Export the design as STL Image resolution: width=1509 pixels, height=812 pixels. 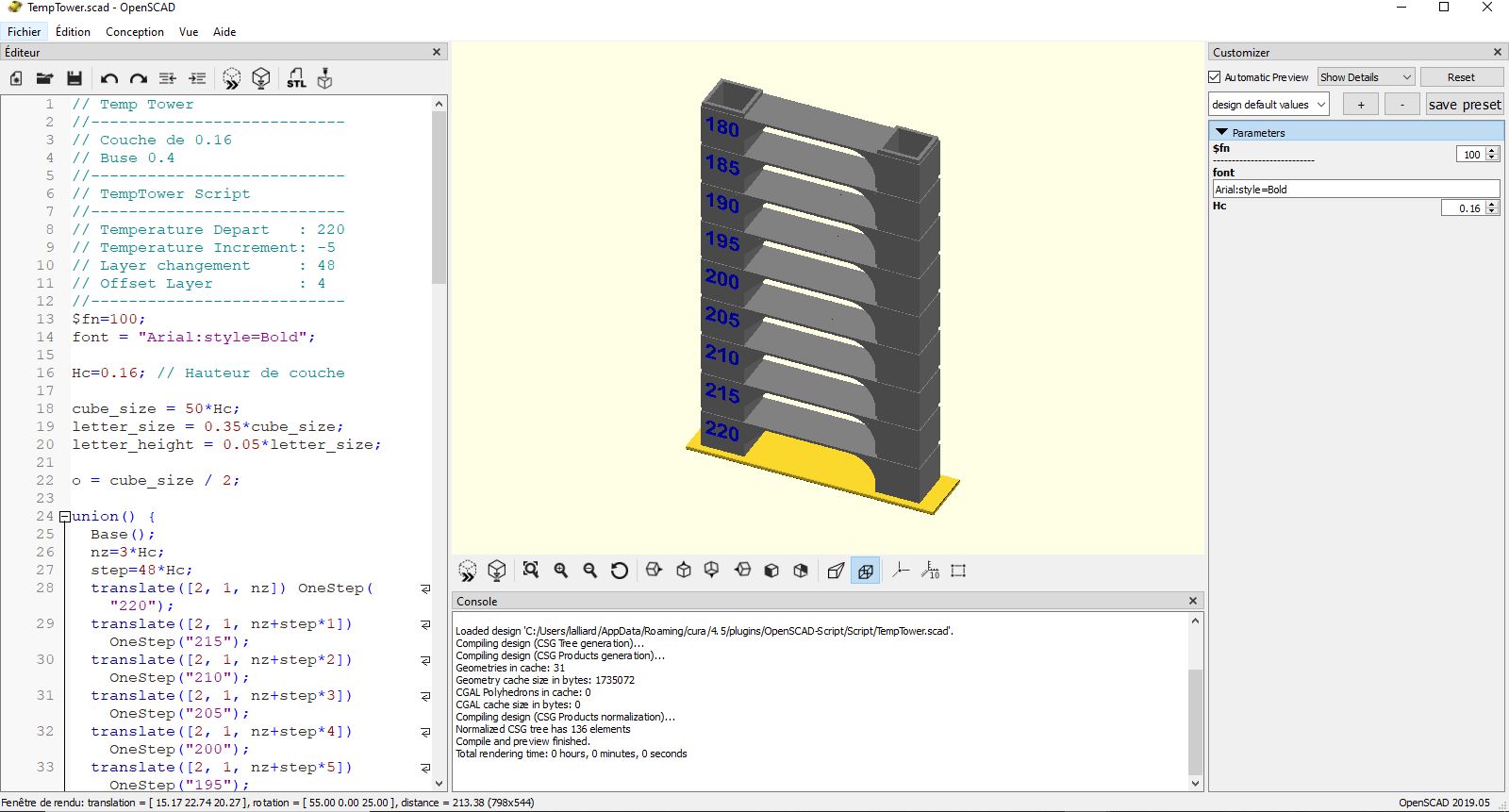[296, 78]
